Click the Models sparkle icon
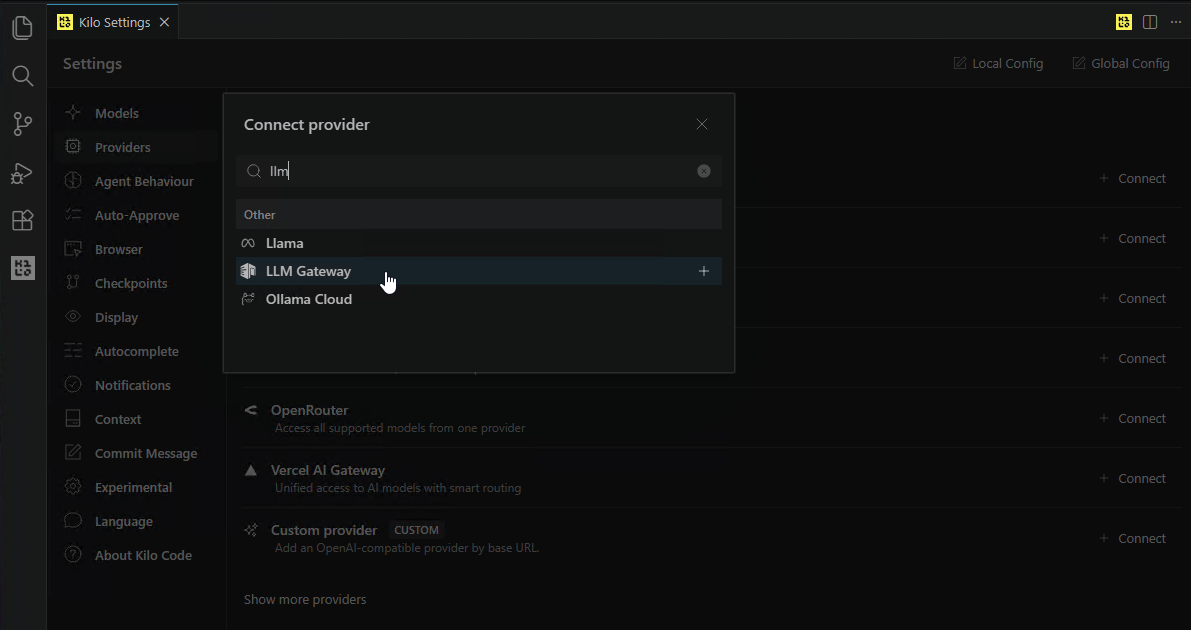 73,112
